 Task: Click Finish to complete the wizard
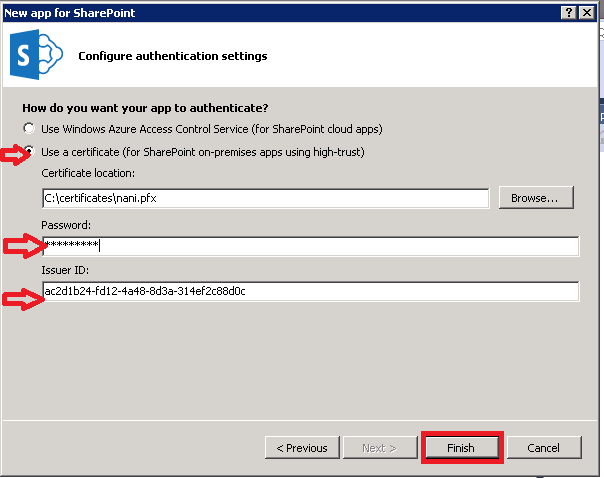click(461, 448)
